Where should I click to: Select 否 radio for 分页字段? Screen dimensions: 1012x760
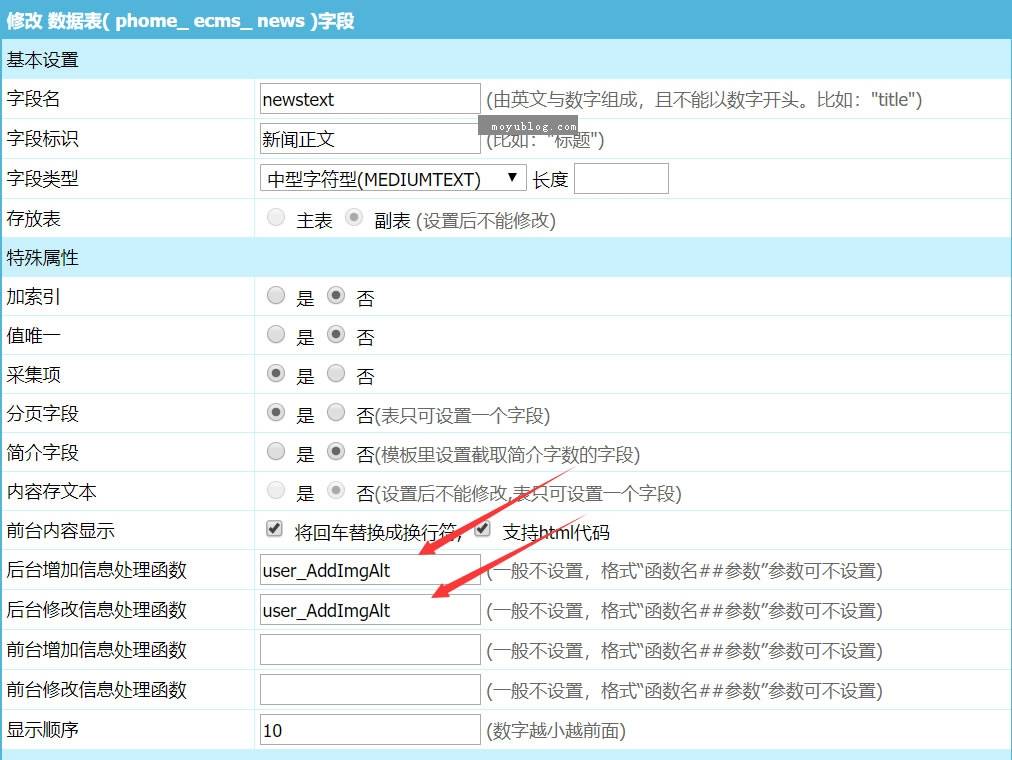[x=336, y=413]
